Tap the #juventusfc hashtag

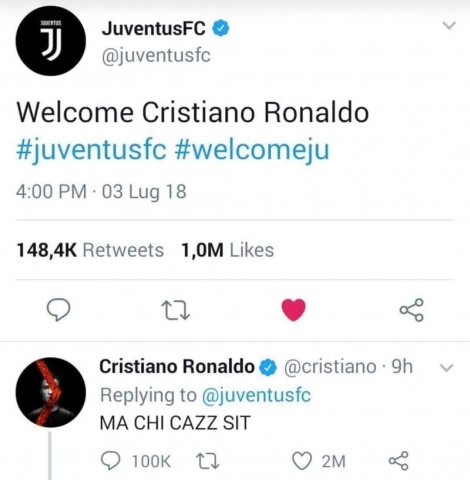pos(91,150)
